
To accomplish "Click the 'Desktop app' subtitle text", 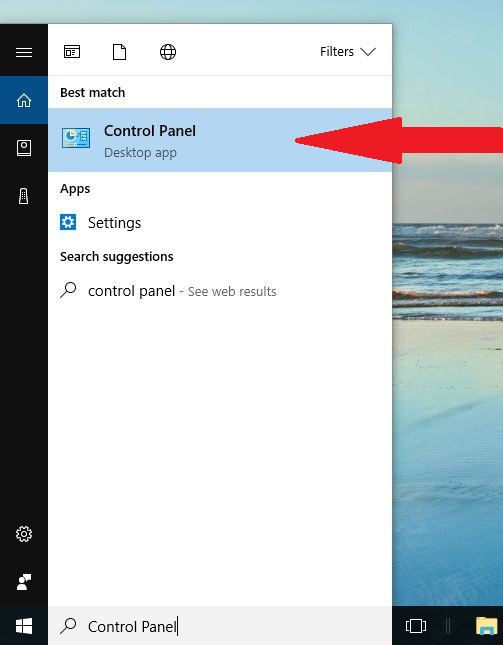I will click(140, 153).
